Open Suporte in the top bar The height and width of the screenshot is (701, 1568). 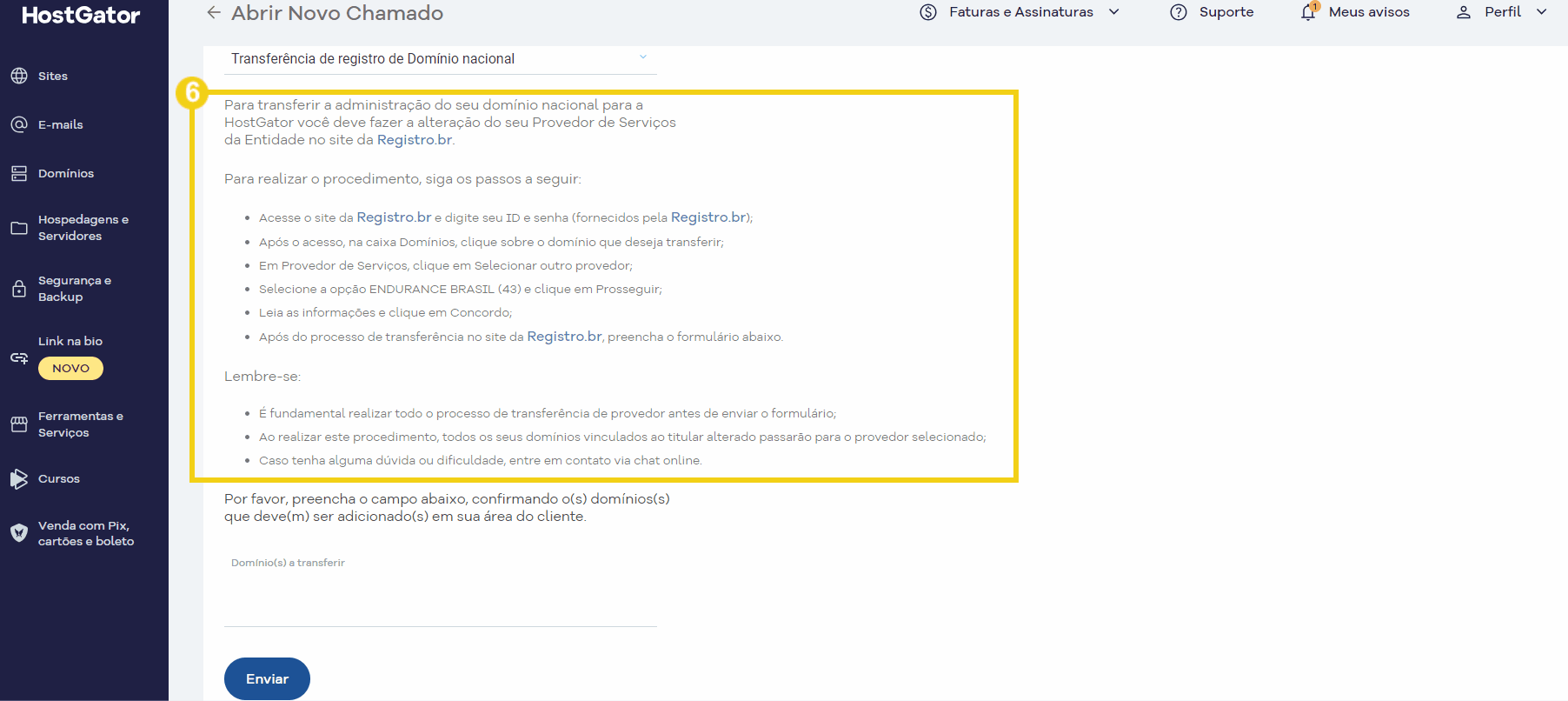(1226, 12)
